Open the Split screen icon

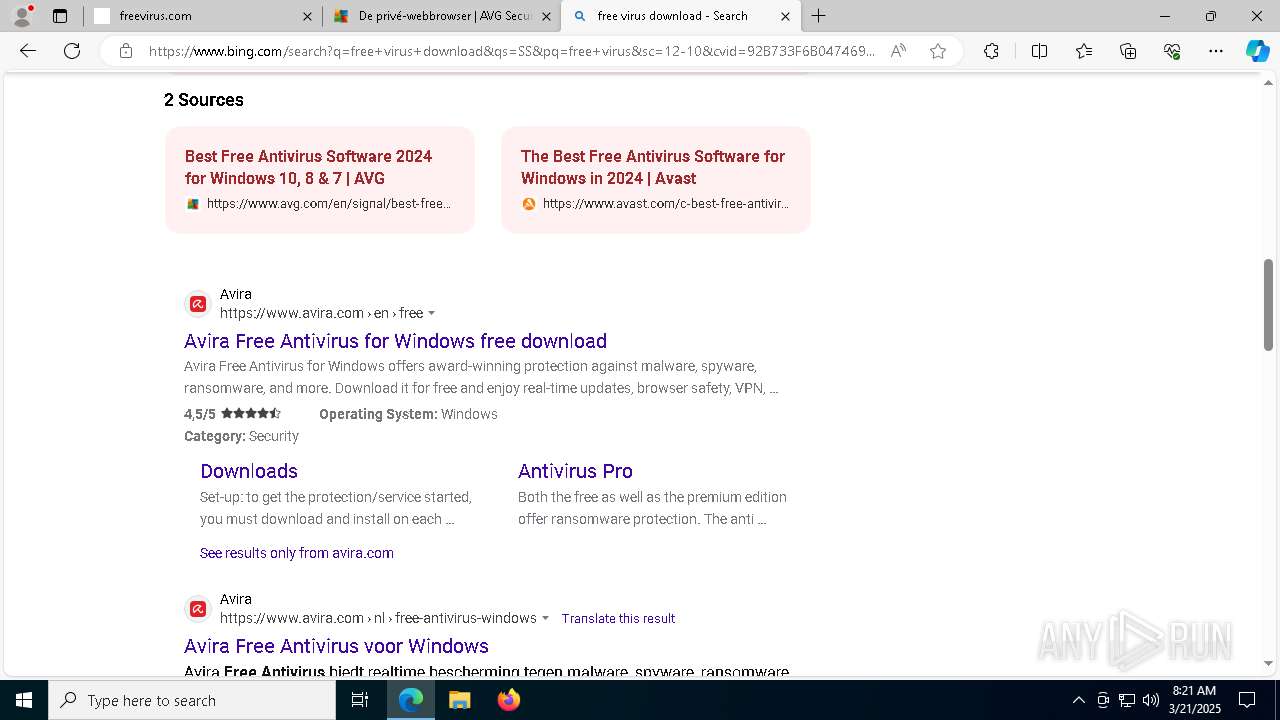point(1039,51)
